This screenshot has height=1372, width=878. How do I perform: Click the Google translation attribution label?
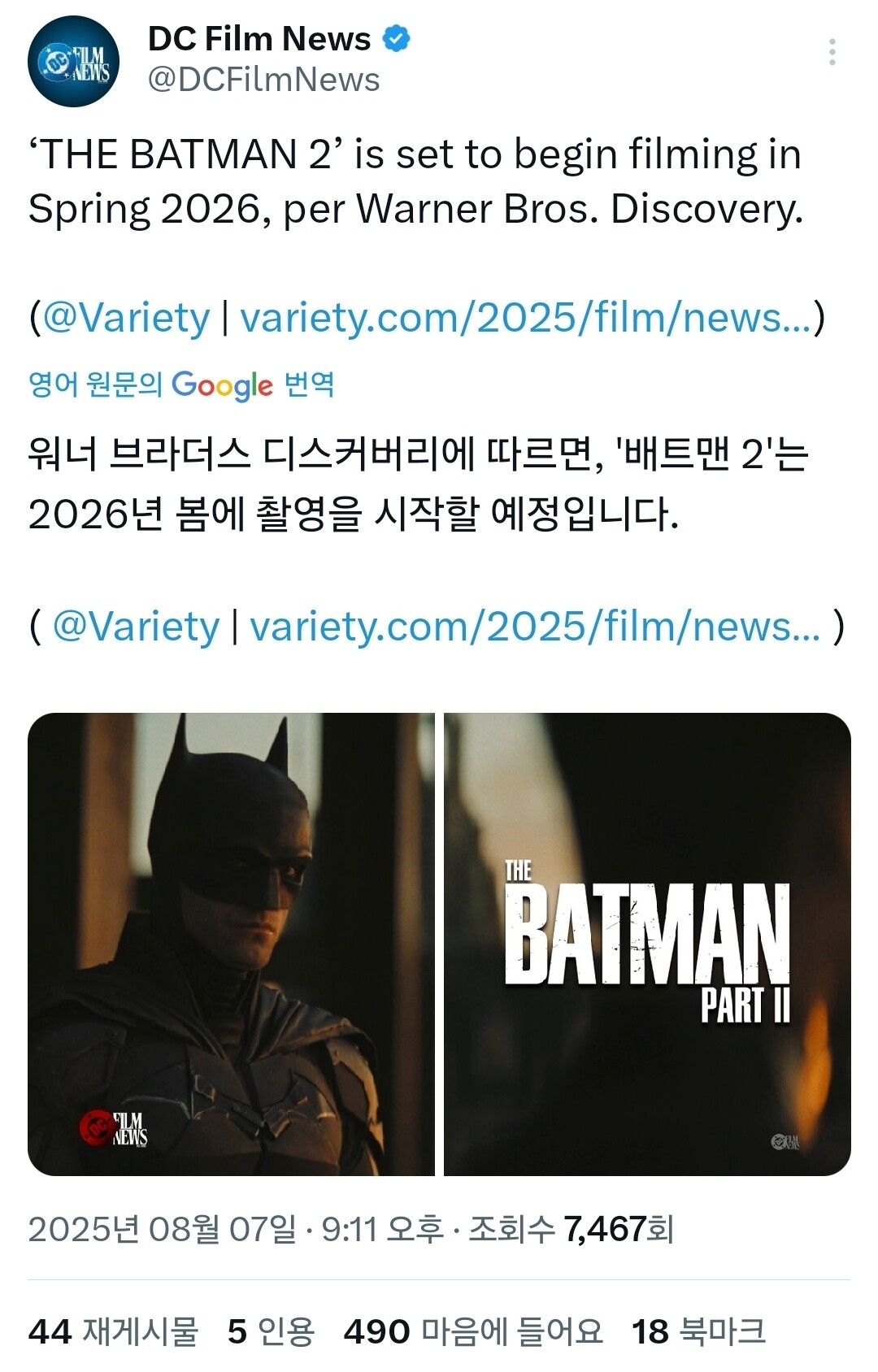[x=181, y=384]
